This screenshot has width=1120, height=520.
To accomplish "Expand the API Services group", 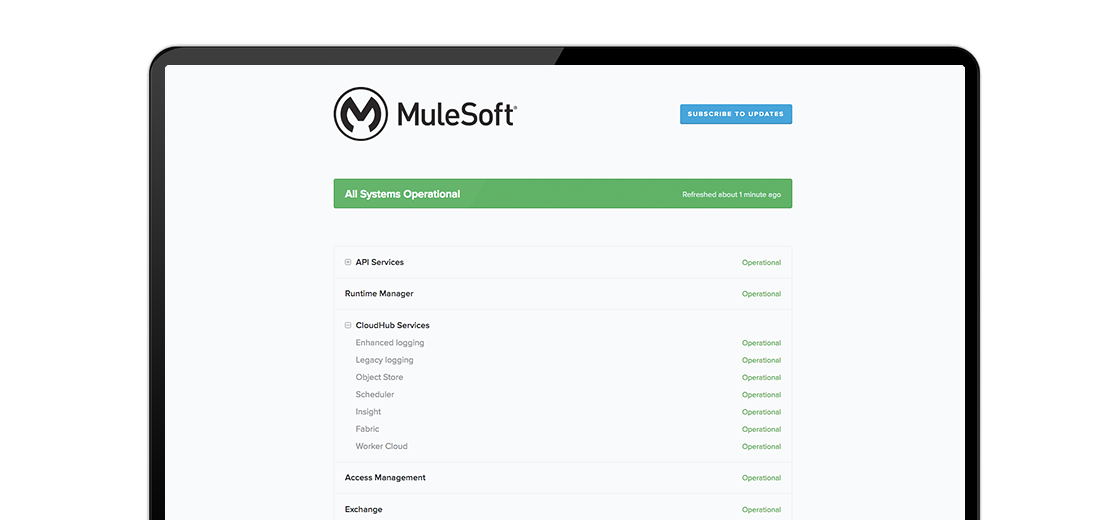I will 348,262.
